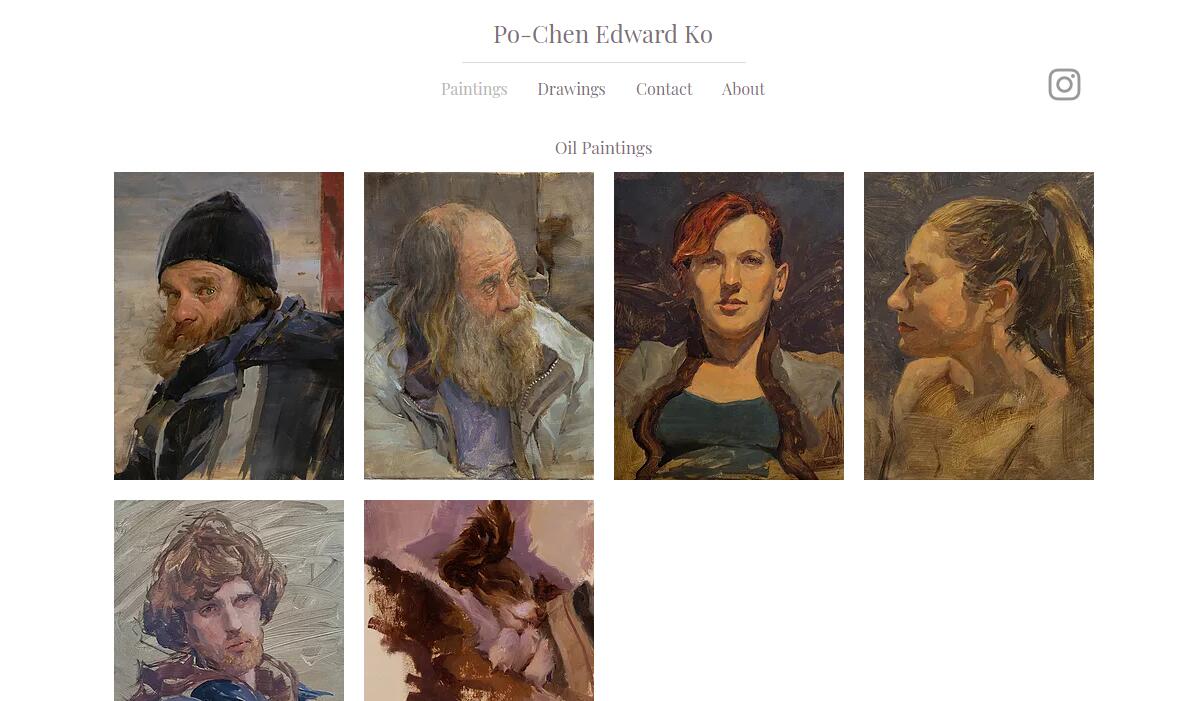Click the divider line beneath the site title
The height and width of the screenshot is (701, 1193).
[603, 62]
